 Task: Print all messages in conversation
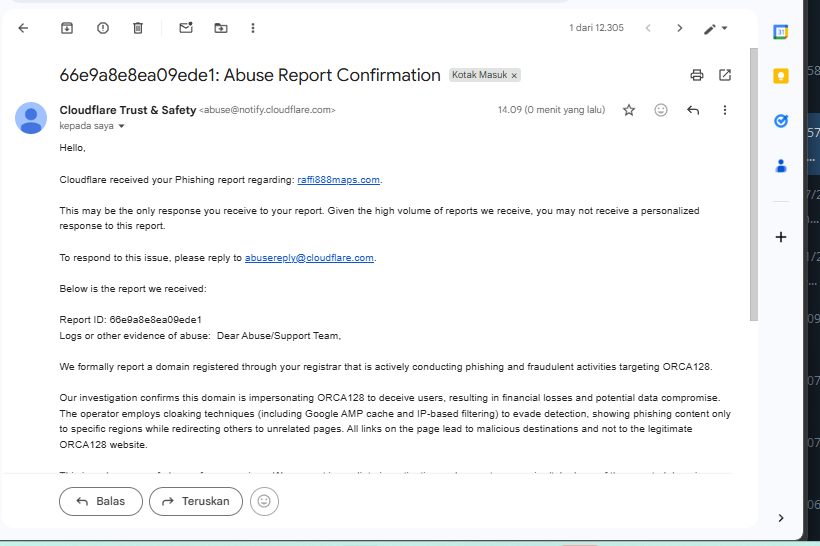tap(697, 75)
